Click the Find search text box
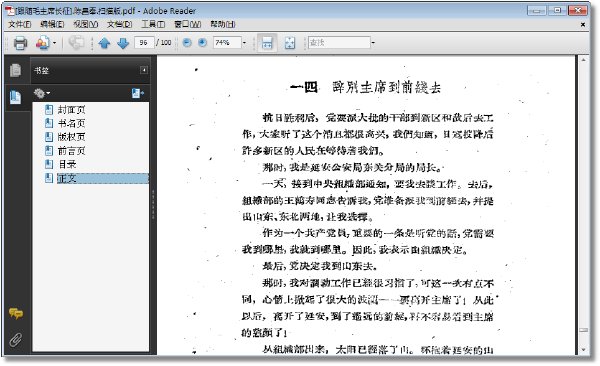The height and width of the screenshot is (366, 600). 339,43
